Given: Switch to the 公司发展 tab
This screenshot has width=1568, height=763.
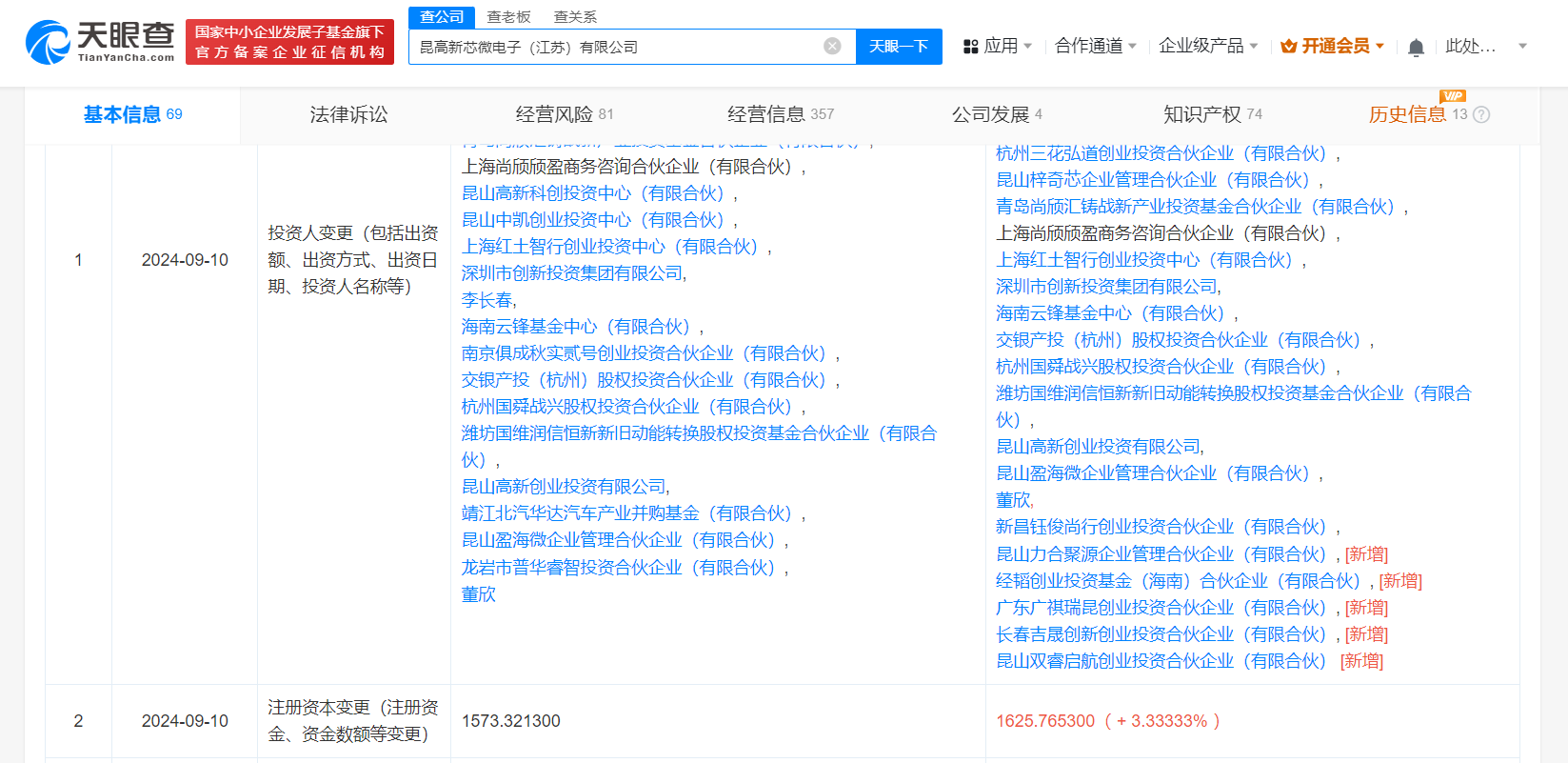Looking at the screenshot, I should coord(997,115).
